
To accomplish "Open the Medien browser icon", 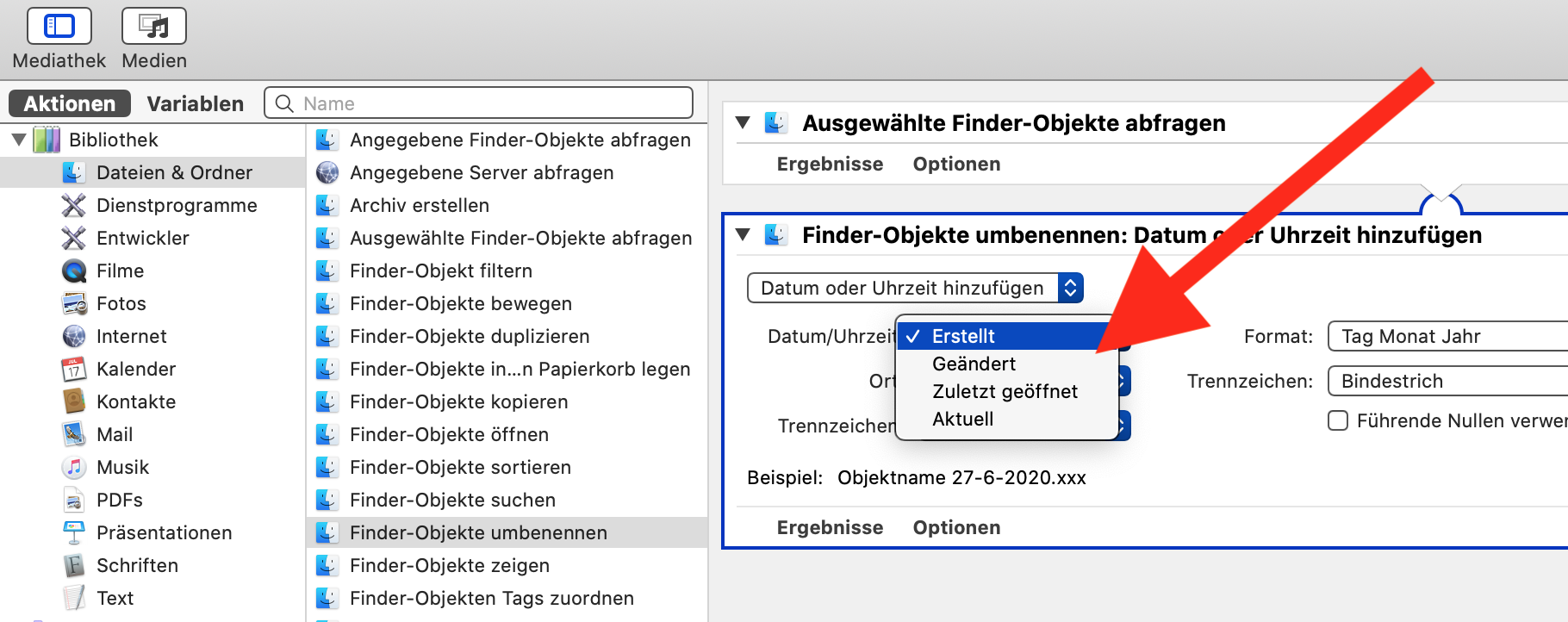I will click(154, 26).
